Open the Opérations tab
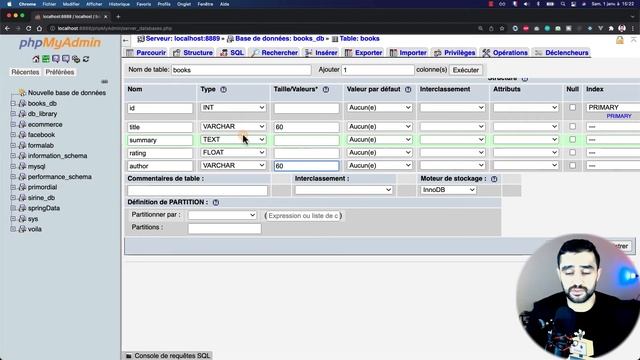The height and width of the screenshot is (360, 640). point(505,53)
